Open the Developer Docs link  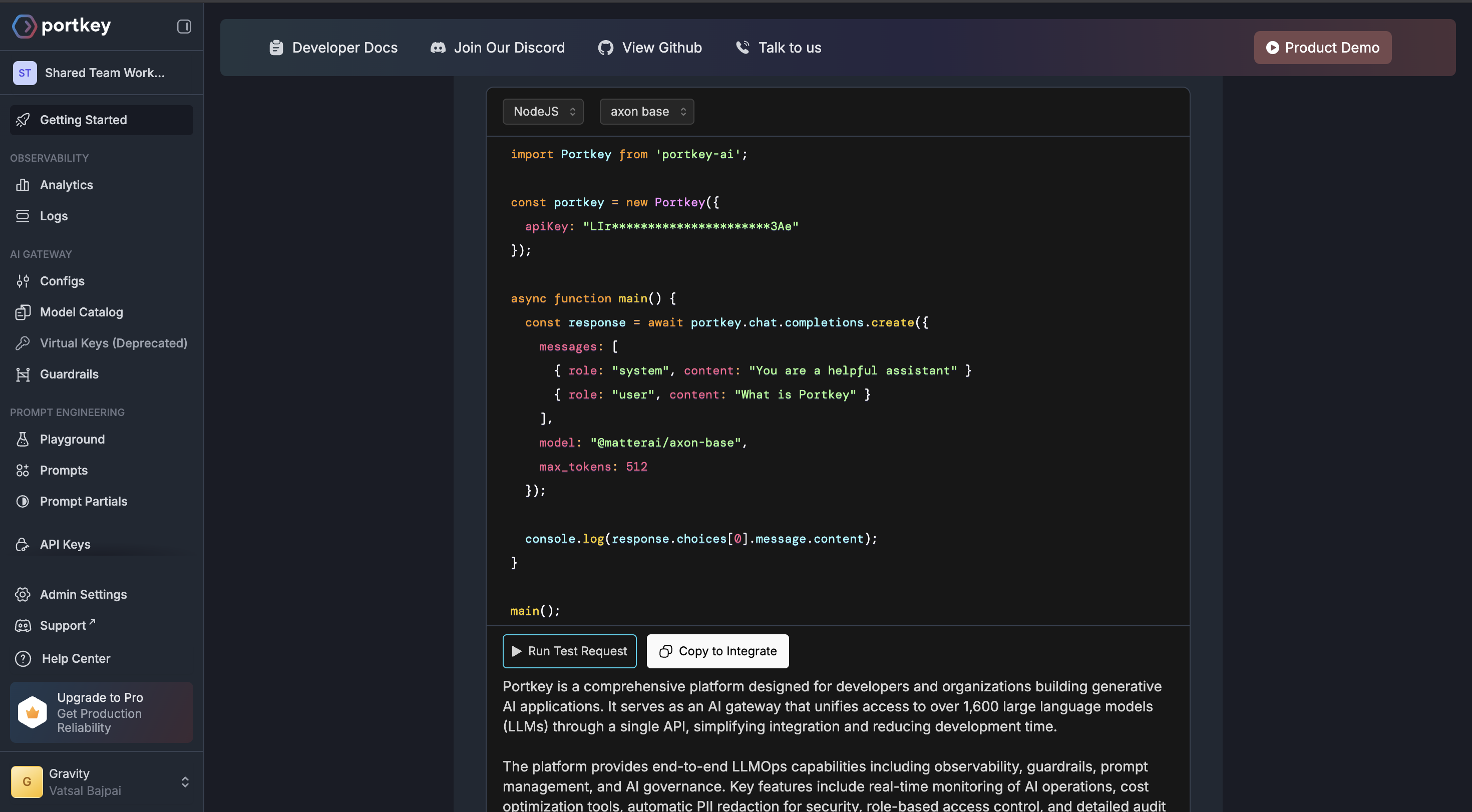(334, 48)
